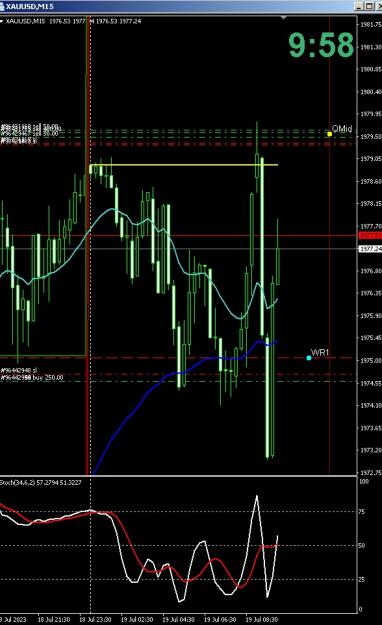Image resolution: width=382 pixels, height=625 pixels.
Task: Click the QMid text label
Action: click(x=342, y=129)
